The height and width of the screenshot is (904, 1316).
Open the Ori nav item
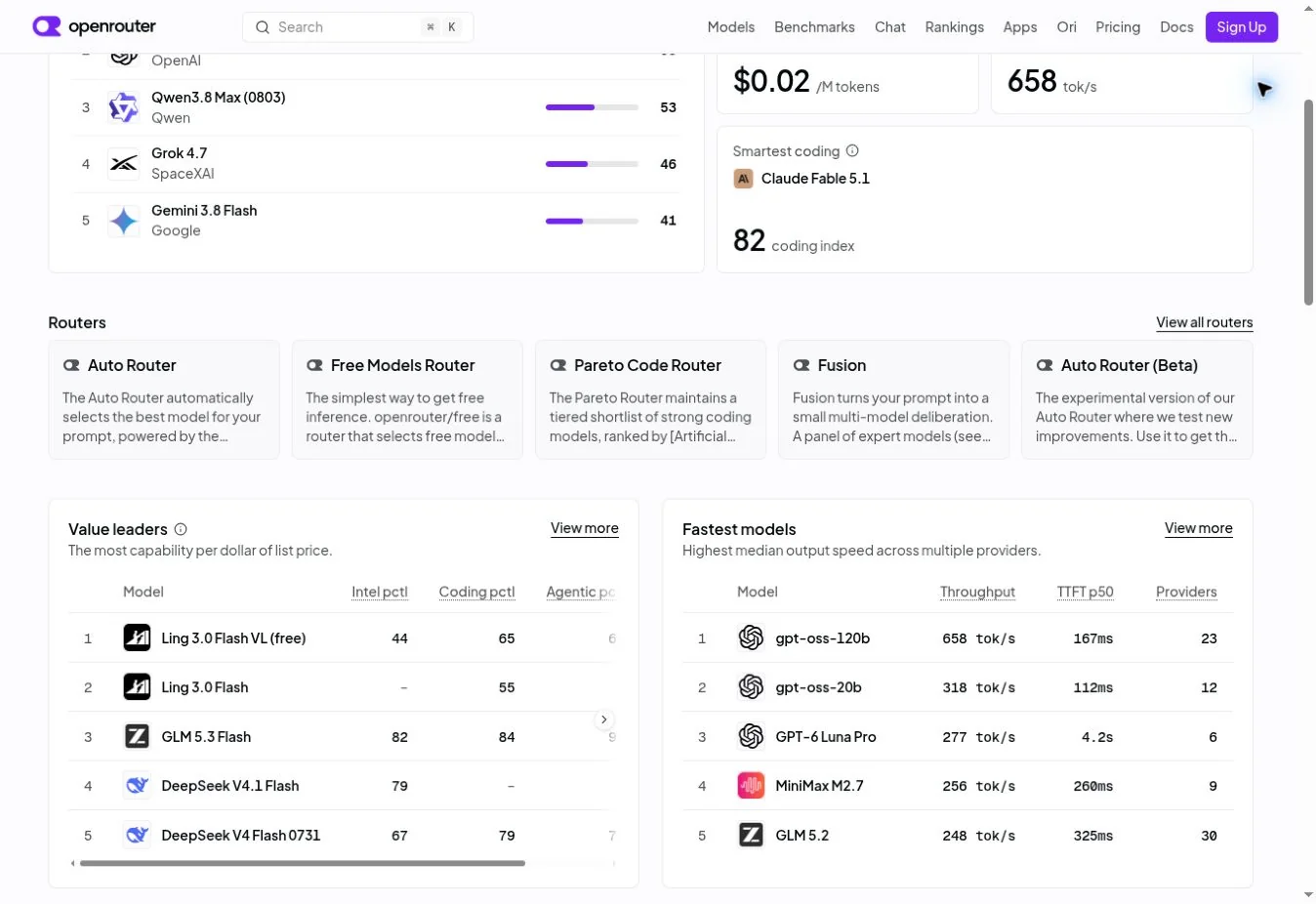click(x=1067, y=27)
